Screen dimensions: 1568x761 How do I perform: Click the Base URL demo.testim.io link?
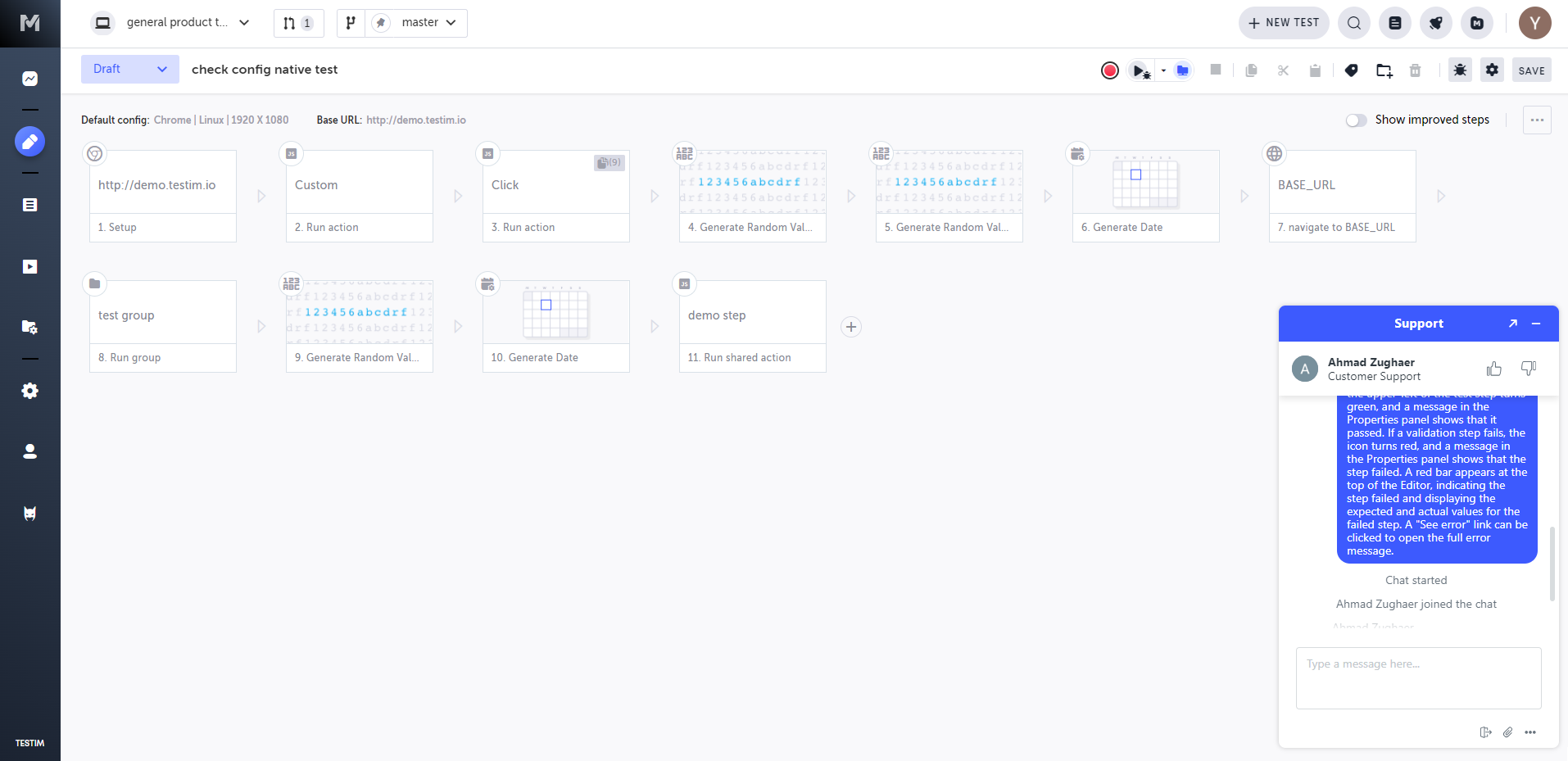tap(416, 120)
